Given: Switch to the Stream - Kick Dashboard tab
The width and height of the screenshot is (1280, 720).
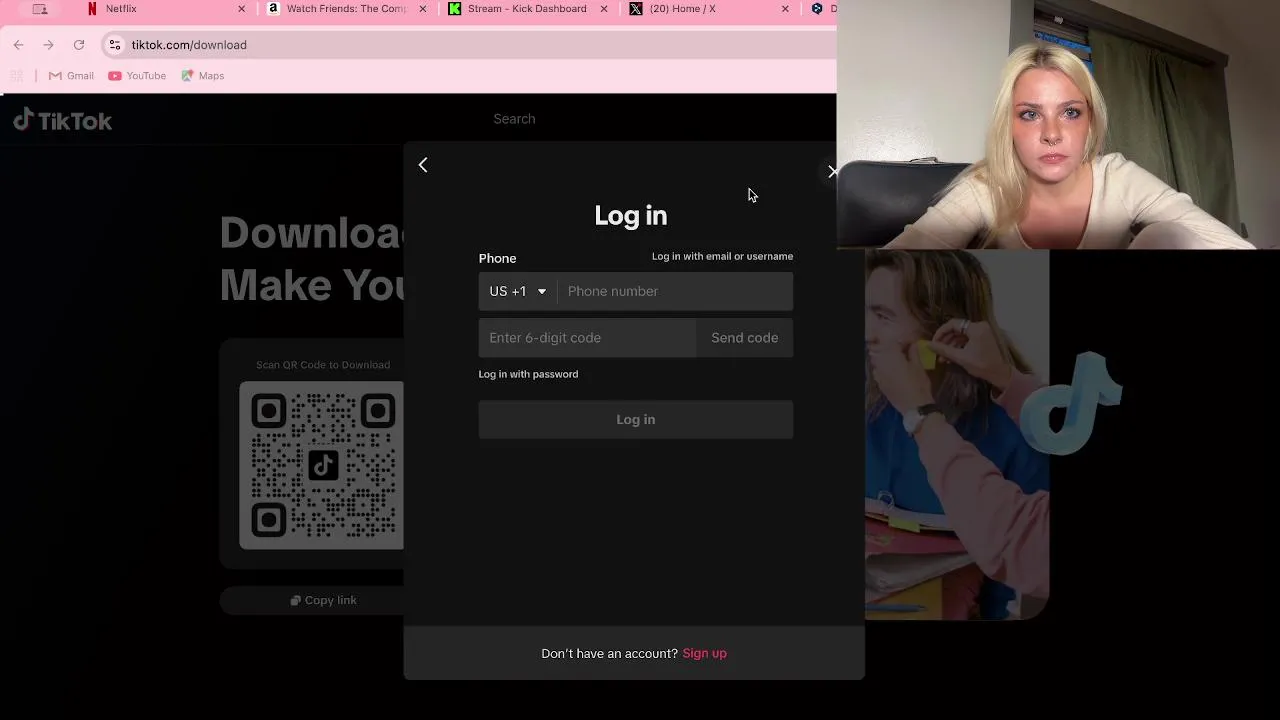Looking at the screenshot, I should [527, 9].
